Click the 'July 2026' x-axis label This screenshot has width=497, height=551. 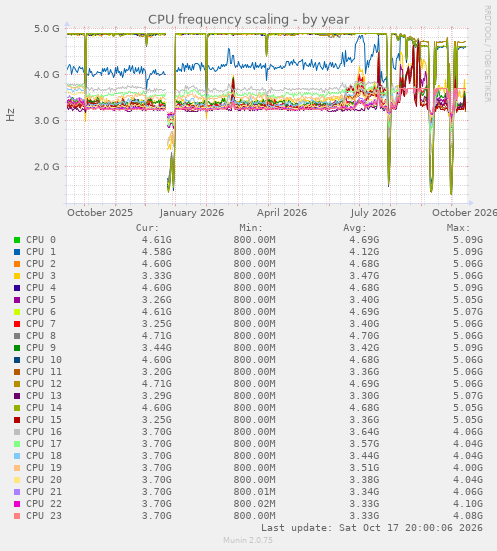tap(373, 213)
